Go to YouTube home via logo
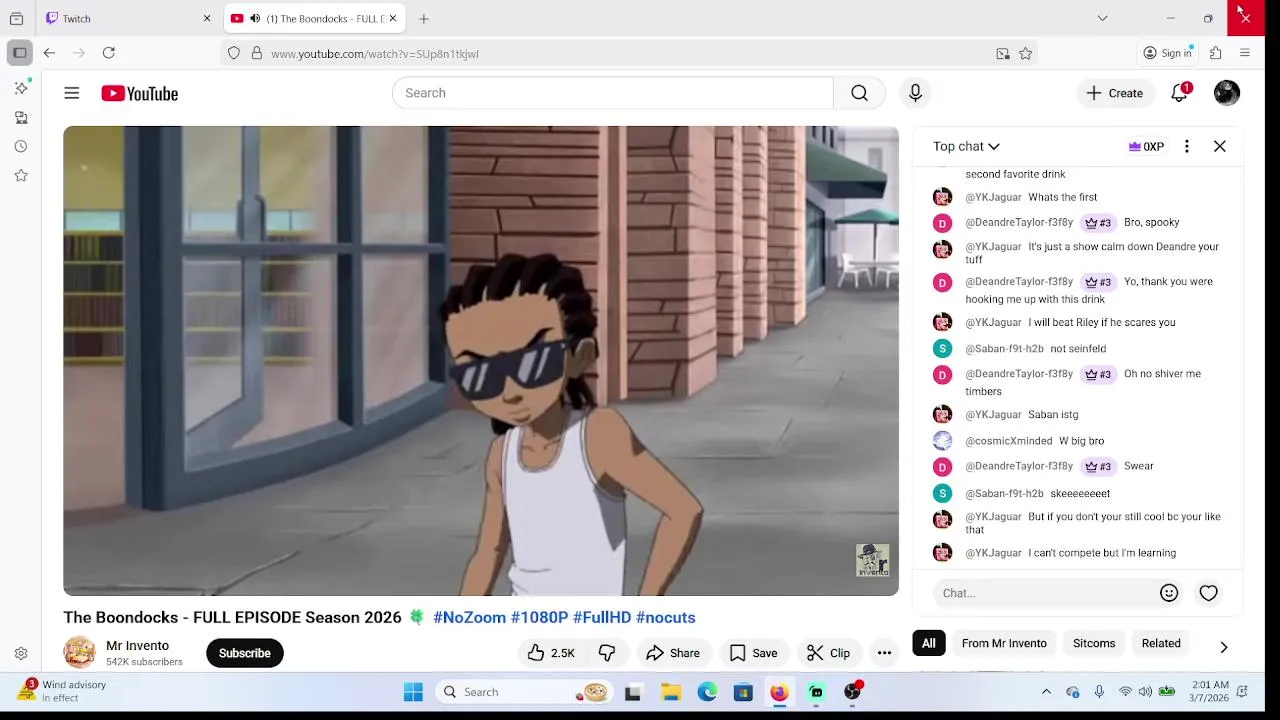Image resolution: width=1280 pixels, height=720 pixels. tap(139, 93)
